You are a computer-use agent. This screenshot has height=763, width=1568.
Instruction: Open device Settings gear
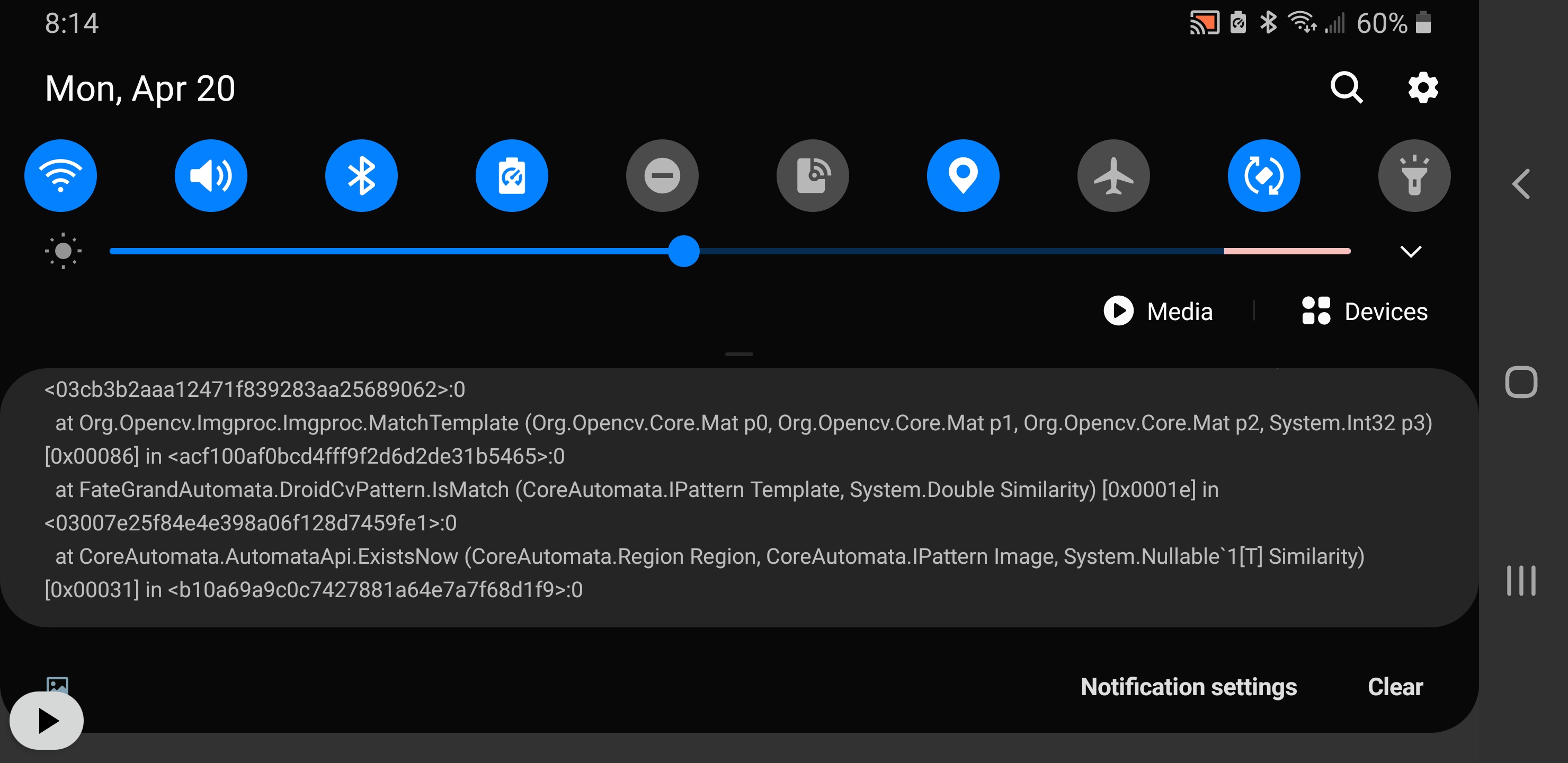[1423, 88]
